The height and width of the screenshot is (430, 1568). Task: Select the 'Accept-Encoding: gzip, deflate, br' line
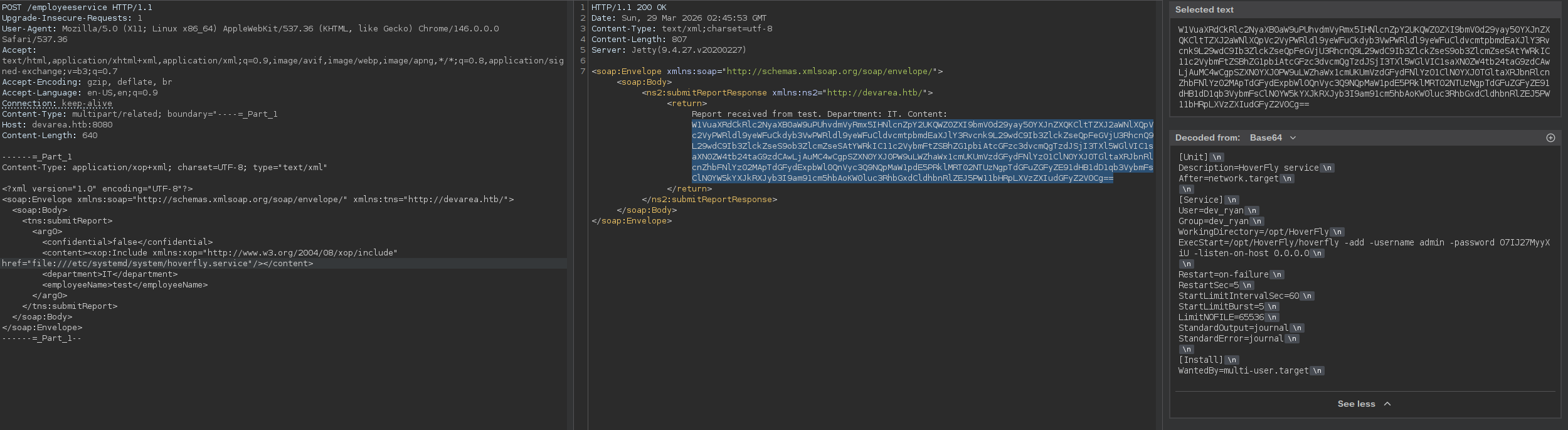tap(87, 82)
